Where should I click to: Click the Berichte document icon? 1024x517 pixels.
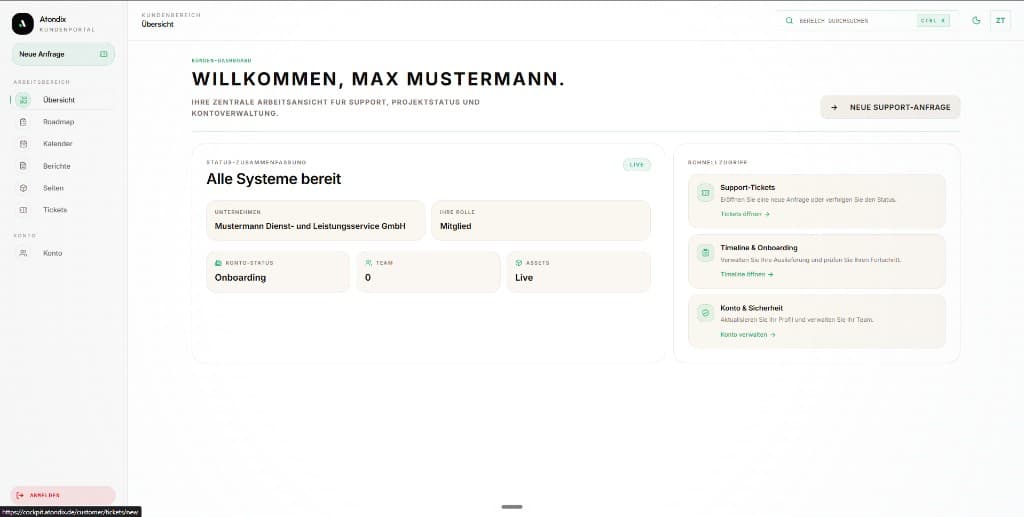tap(24, 166)
